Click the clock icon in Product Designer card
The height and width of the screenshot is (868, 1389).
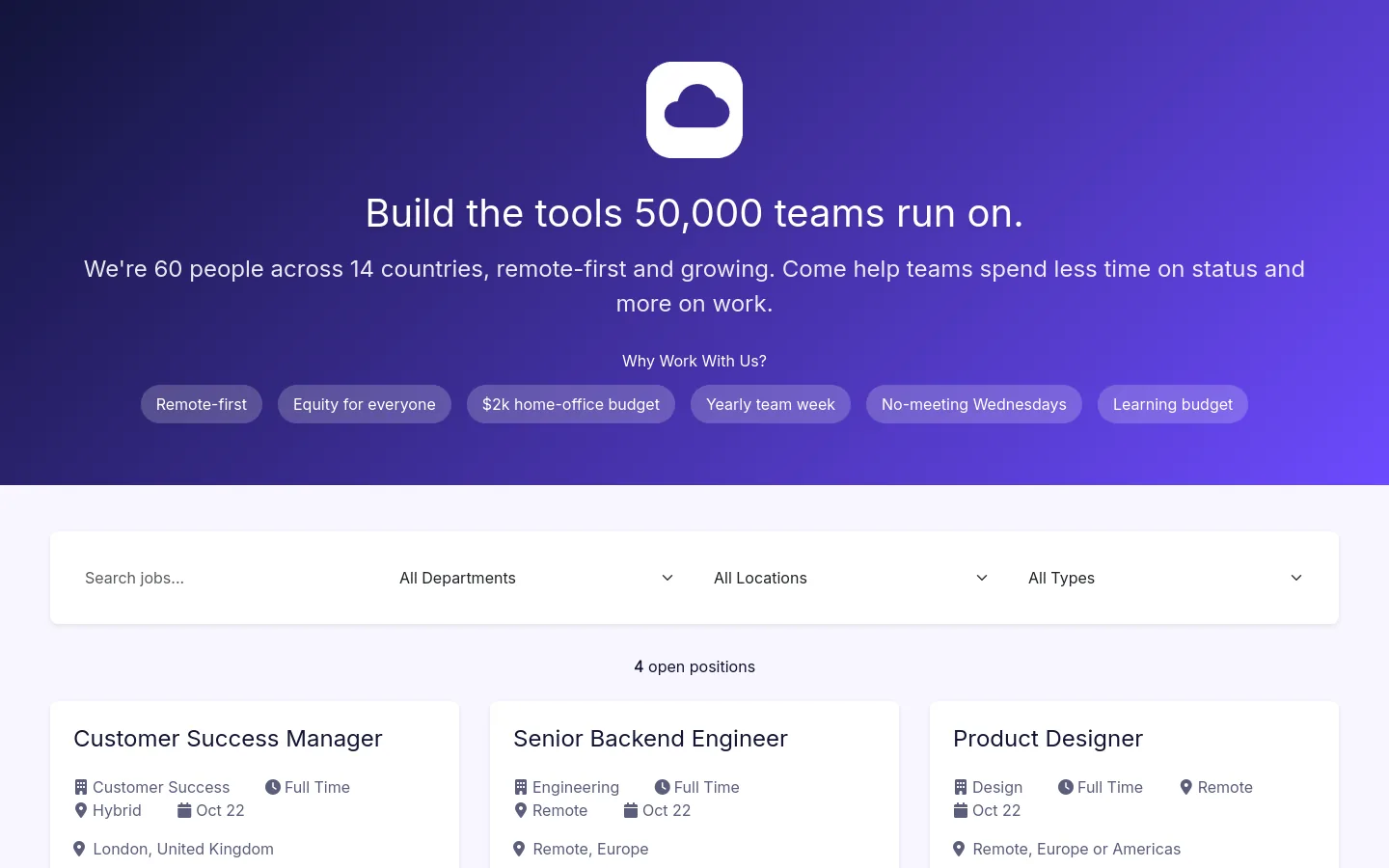(x=1066, y=787)
